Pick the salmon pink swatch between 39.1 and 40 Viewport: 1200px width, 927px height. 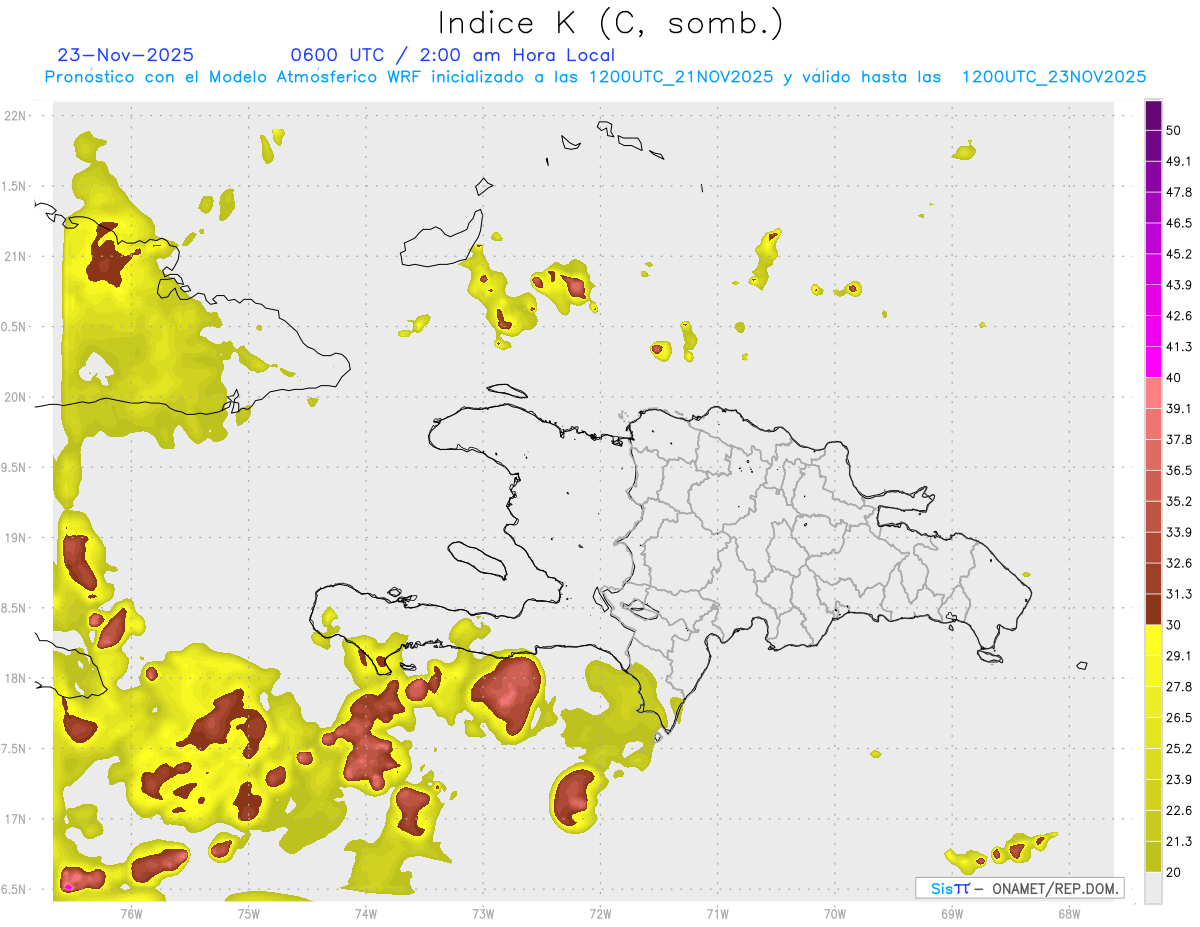tap(1153, 393)
